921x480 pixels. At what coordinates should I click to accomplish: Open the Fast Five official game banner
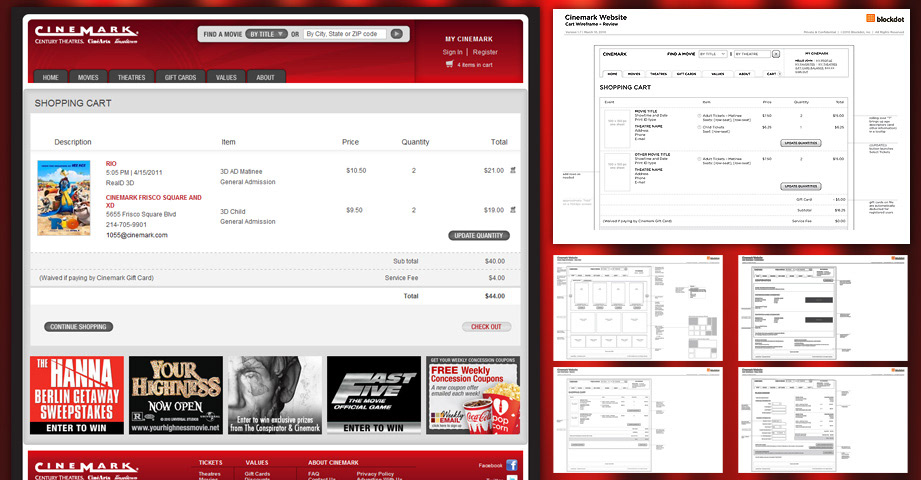point(374,395)
